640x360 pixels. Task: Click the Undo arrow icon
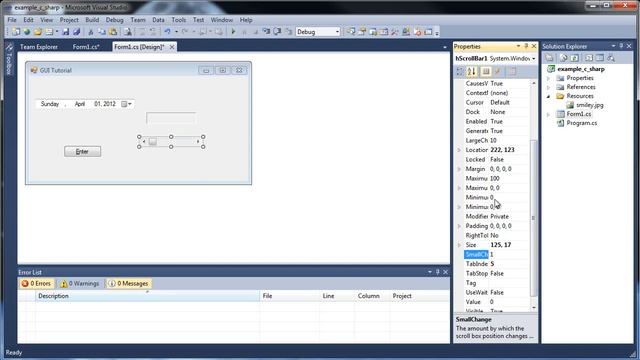coord(167,32)
